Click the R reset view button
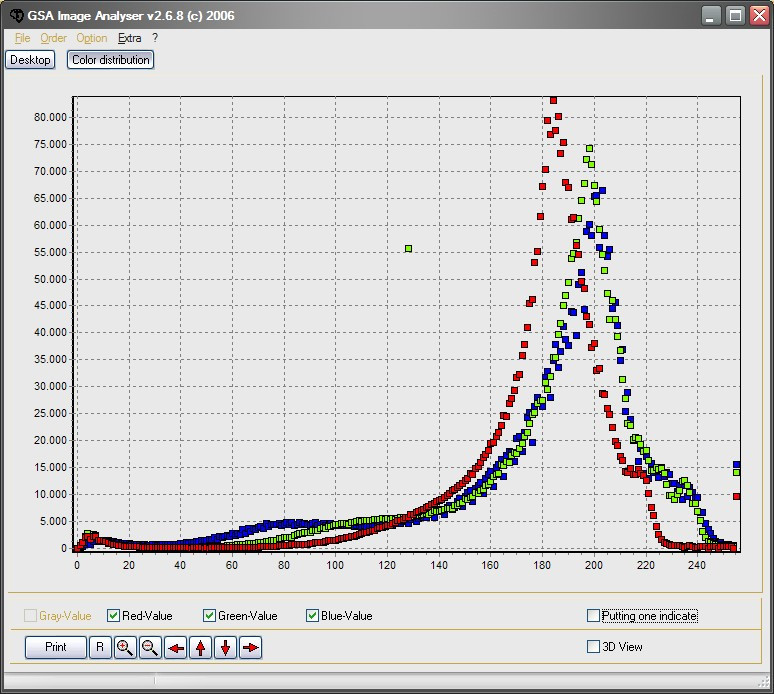 click(100, 648)
